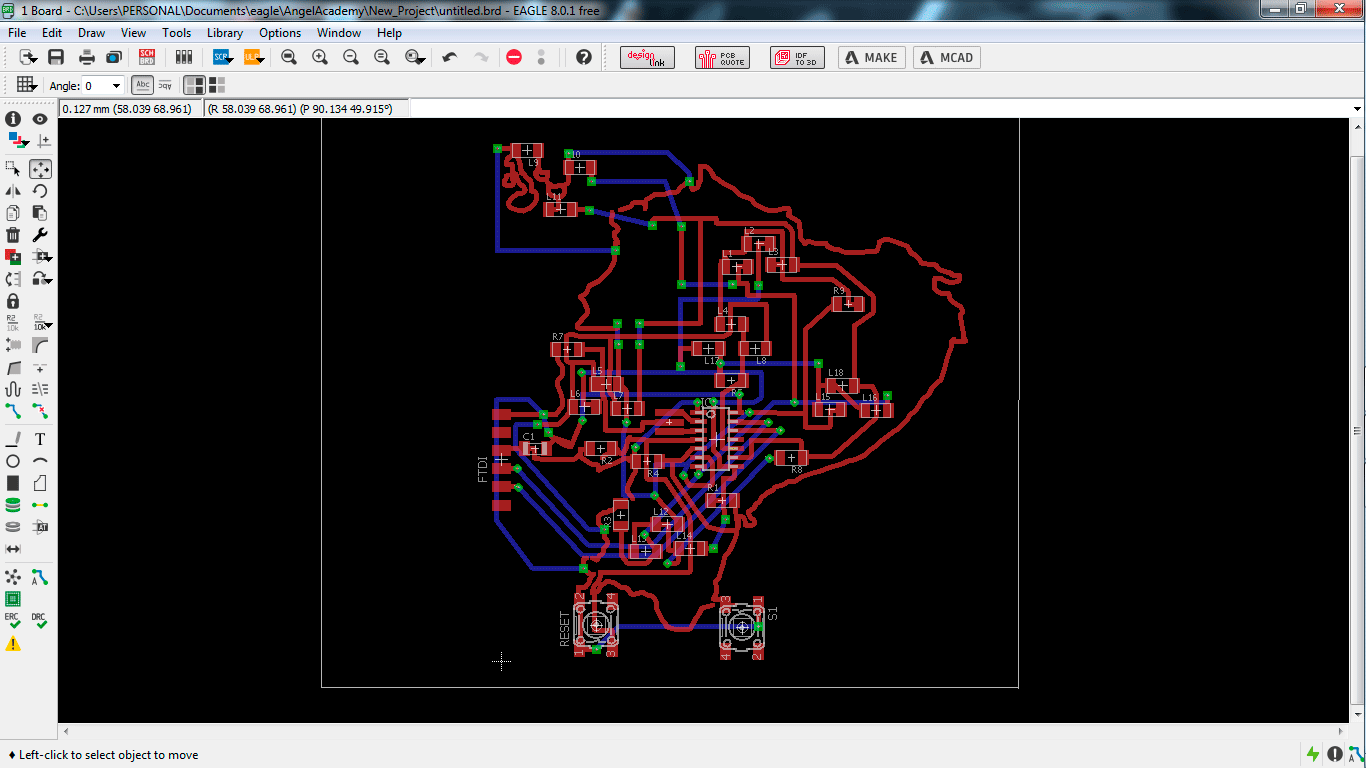1366x768 pixels.
Task: Select the Lock tool
Action: (x=13, y=300)
